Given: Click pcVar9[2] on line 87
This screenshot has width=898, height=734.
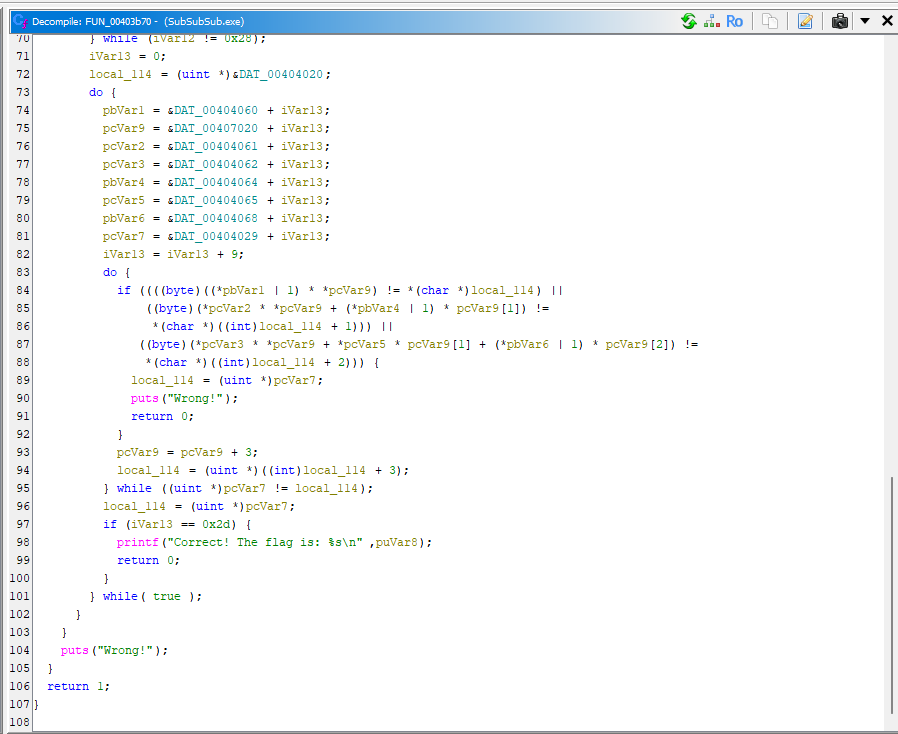Looking at the screenshot, I should pos(637,345).
